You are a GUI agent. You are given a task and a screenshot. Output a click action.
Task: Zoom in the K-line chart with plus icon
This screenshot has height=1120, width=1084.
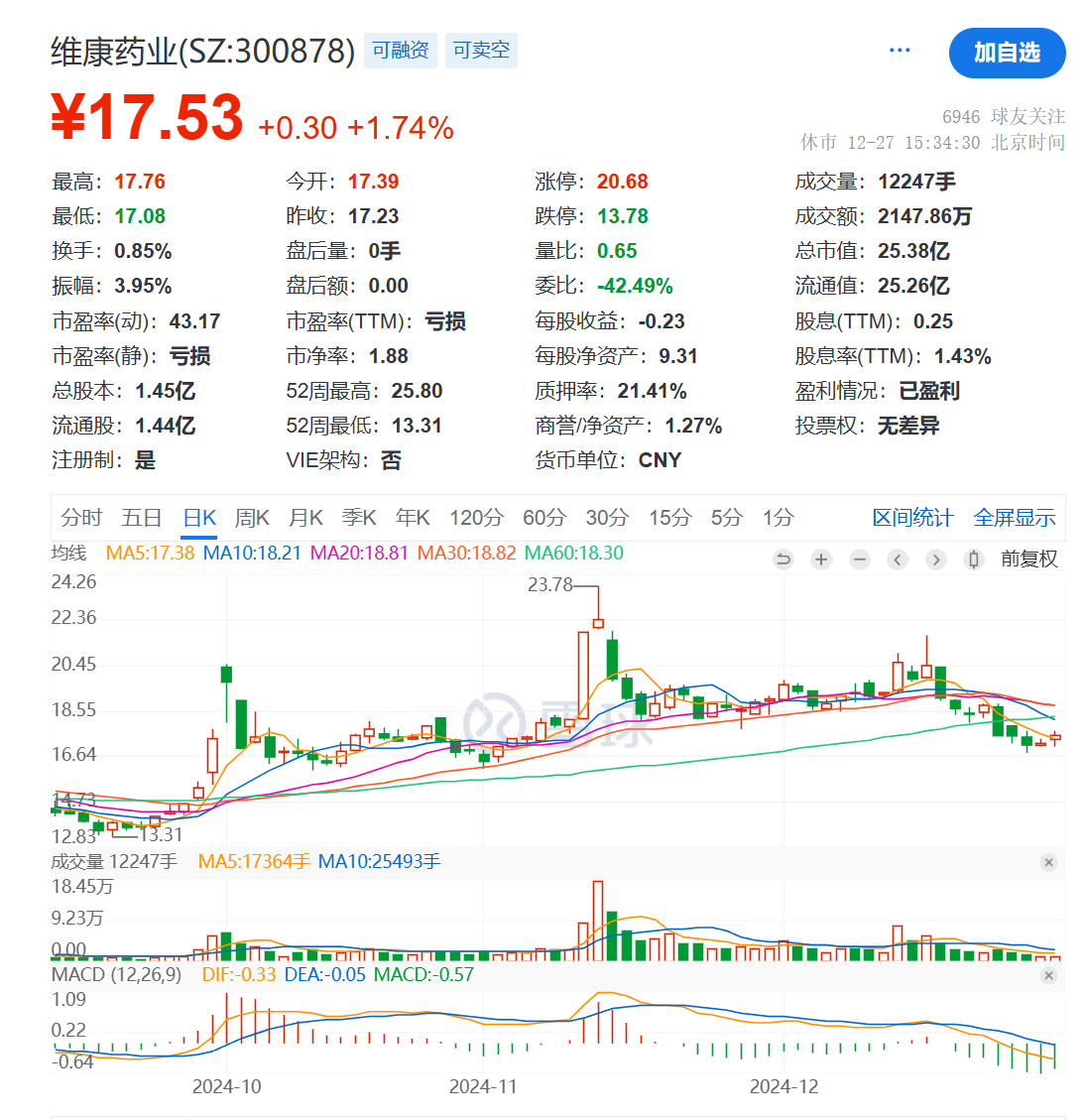821,560
